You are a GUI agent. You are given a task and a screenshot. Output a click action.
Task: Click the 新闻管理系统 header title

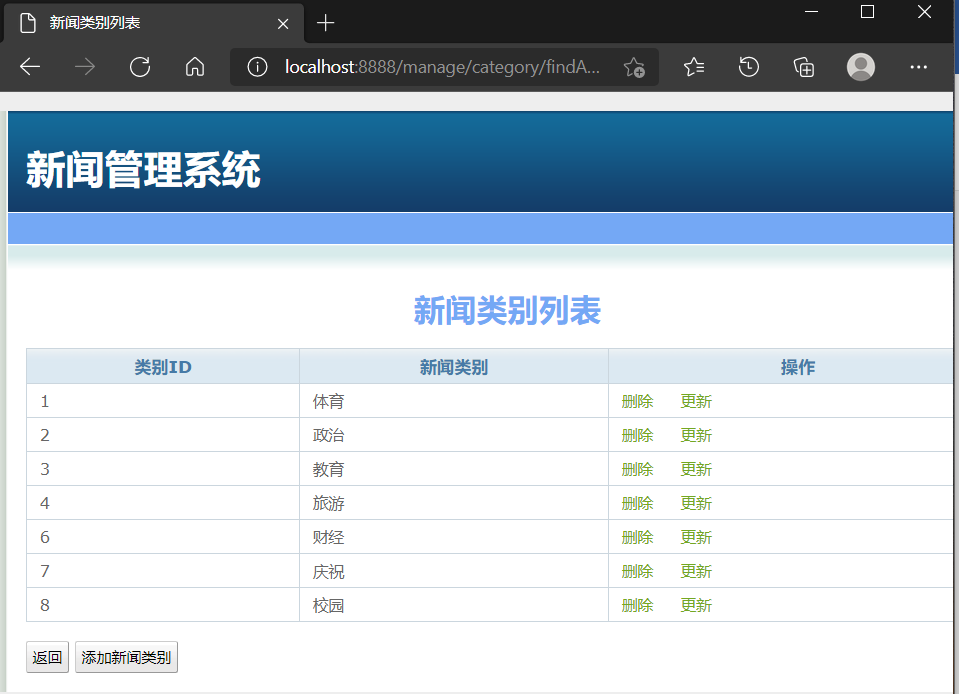(143, 169)
